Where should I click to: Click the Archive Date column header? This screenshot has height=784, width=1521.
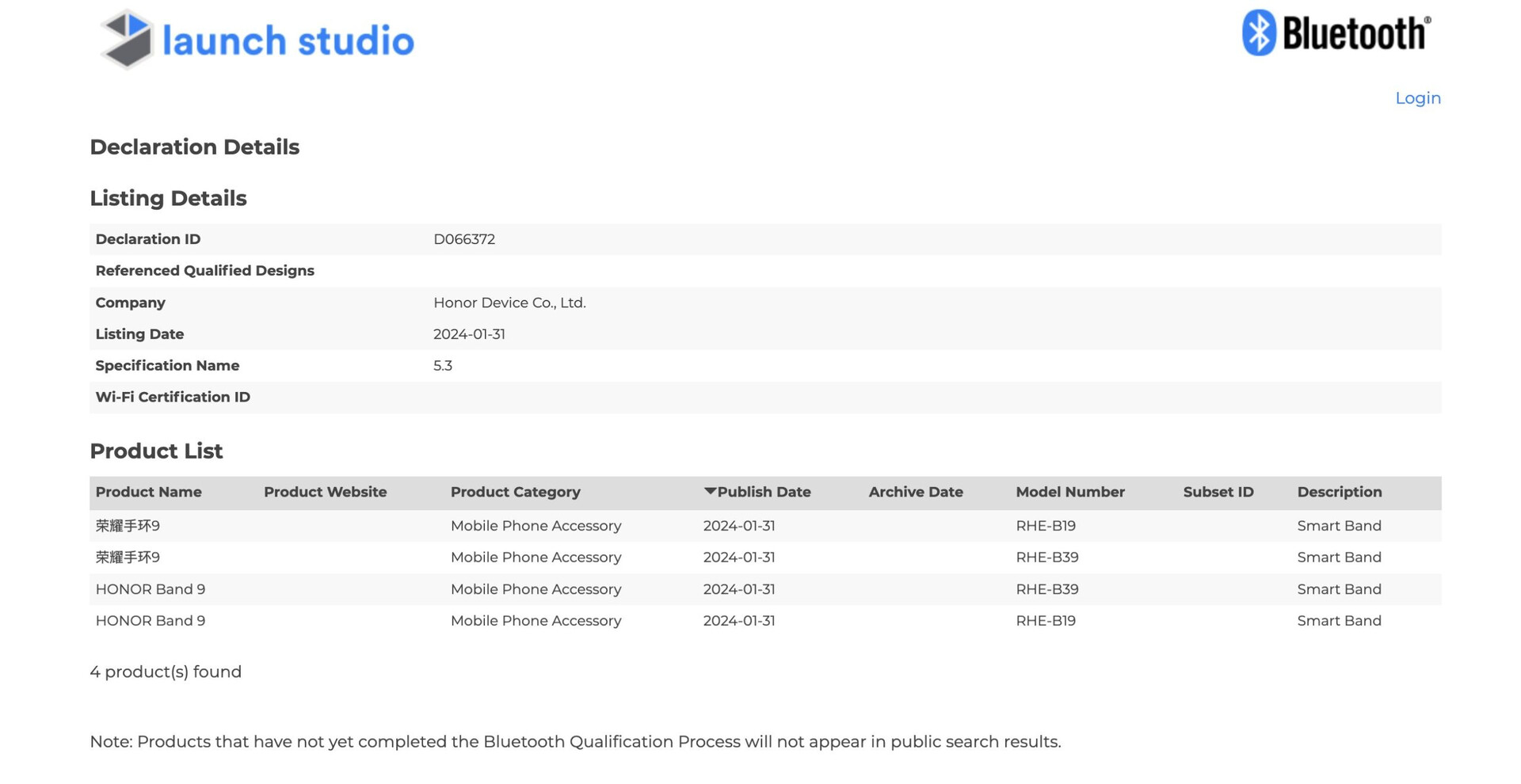915,493
